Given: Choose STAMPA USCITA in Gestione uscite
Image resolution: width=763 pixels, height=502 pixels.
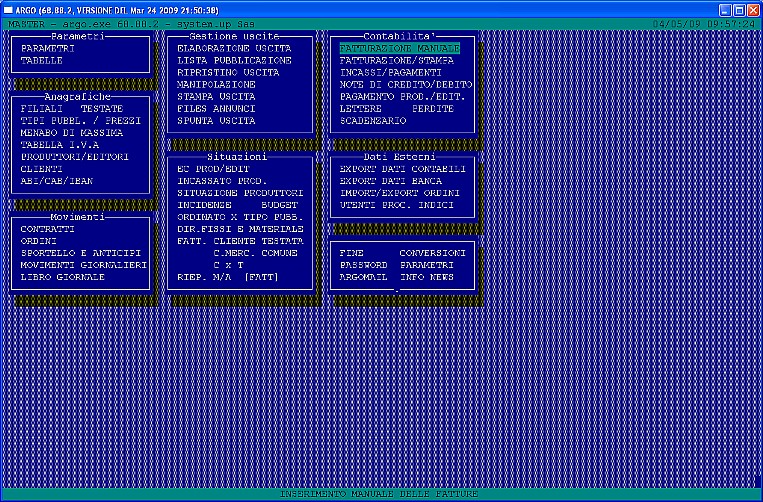Looking at the screenshot, I should [x=215, y=96].
